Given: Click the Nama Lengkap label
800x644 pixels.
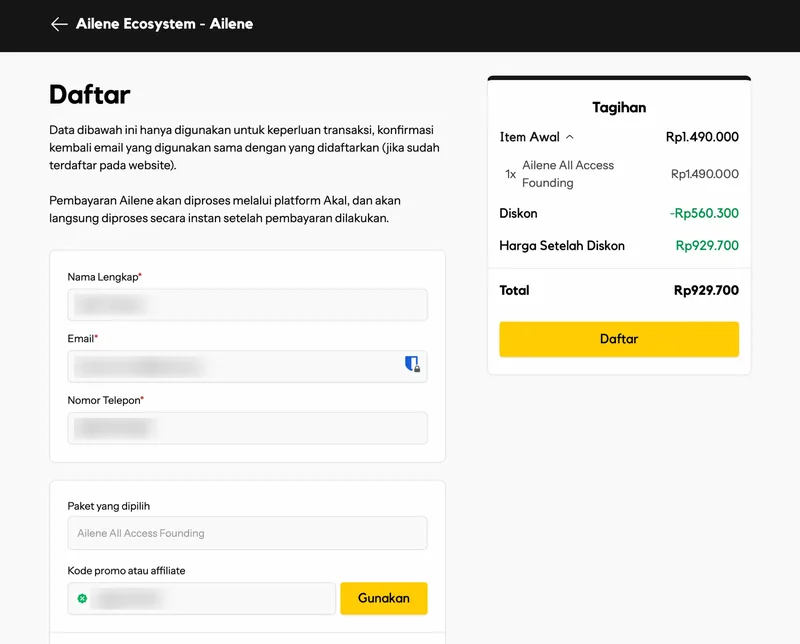Looking at the screenshot, I should pos(103,277).
